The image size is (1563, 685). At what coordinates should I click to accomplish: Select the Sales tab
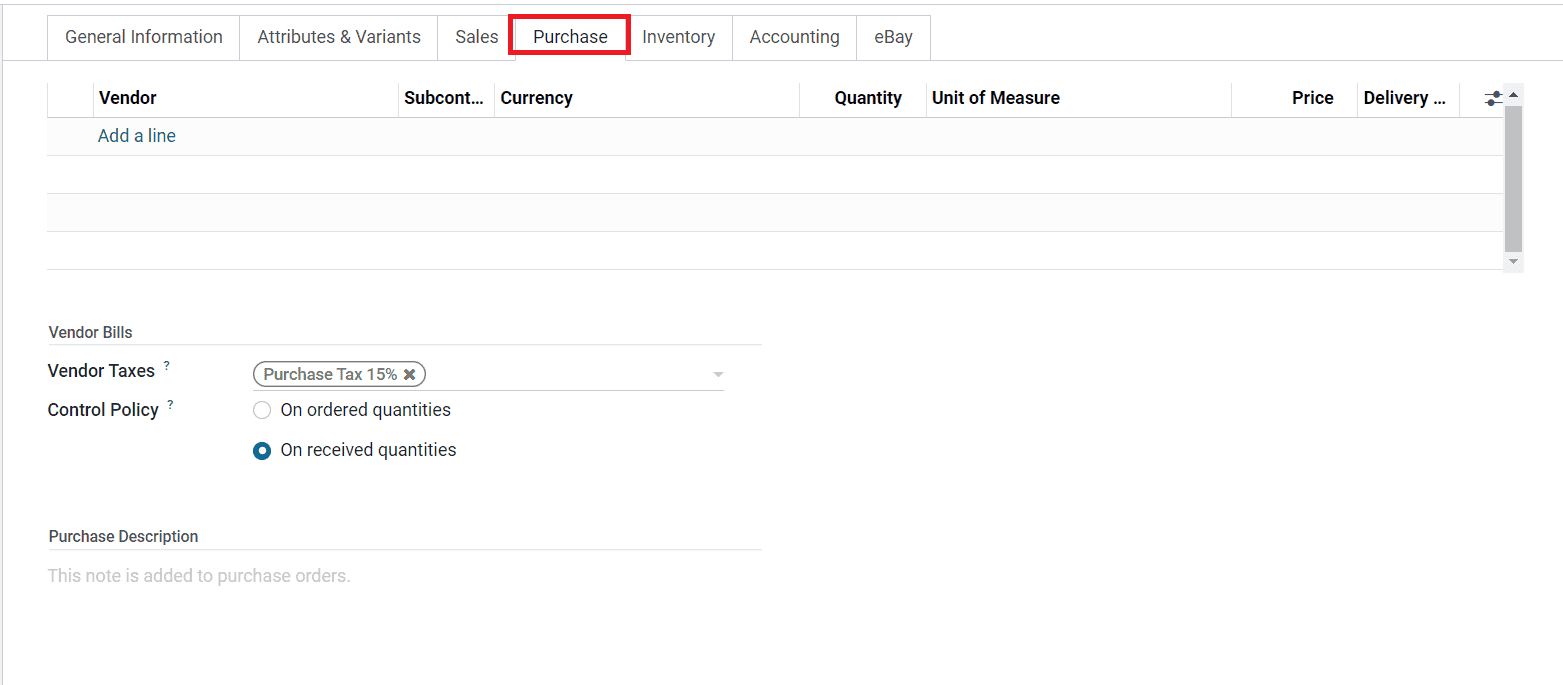[476, 37]
